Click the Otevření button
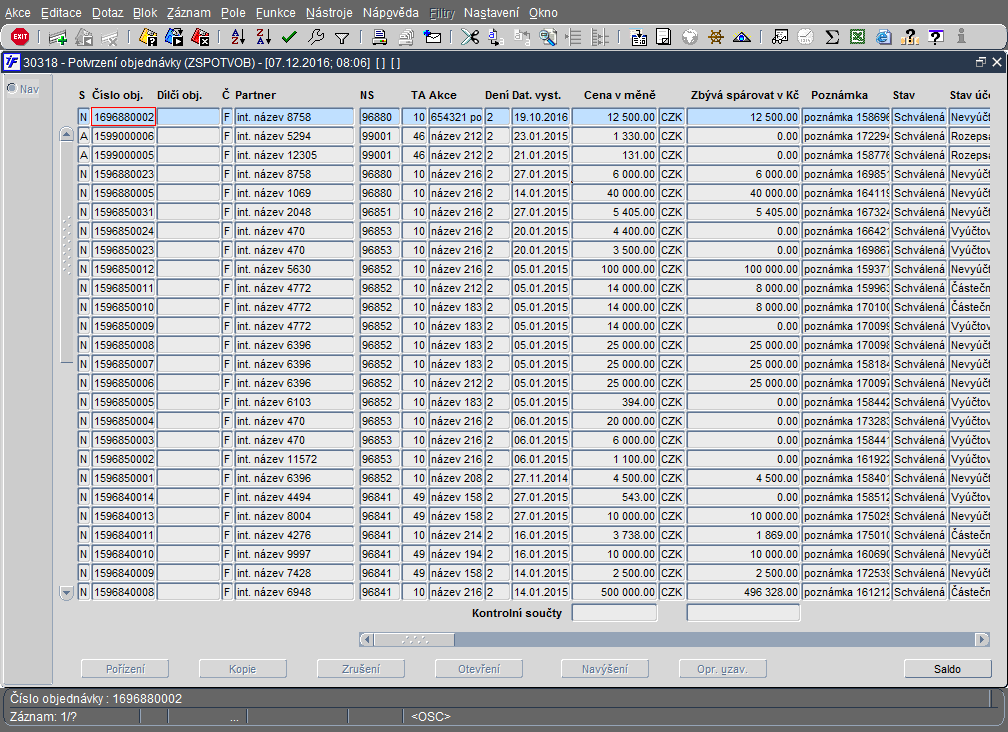 479,669
